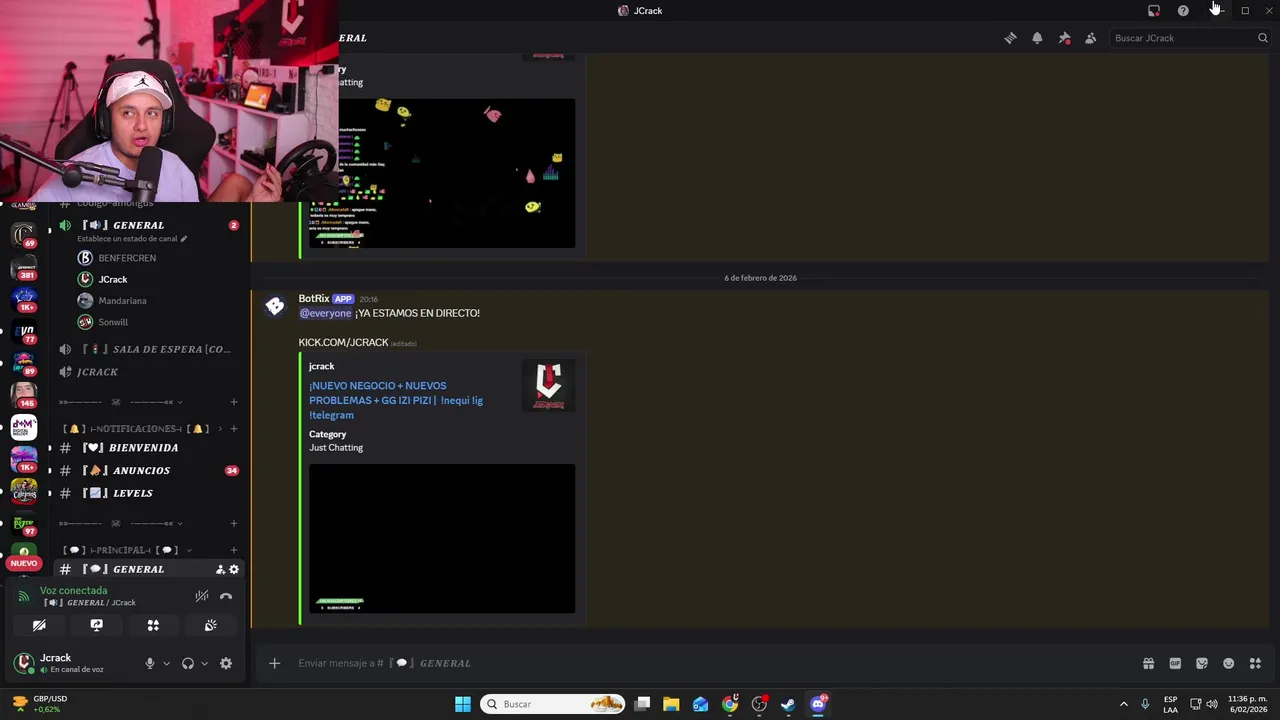Screen dimensions: 1280x720
Task: Toggle noise suppression in voice panel
Action: pos(201,596)
